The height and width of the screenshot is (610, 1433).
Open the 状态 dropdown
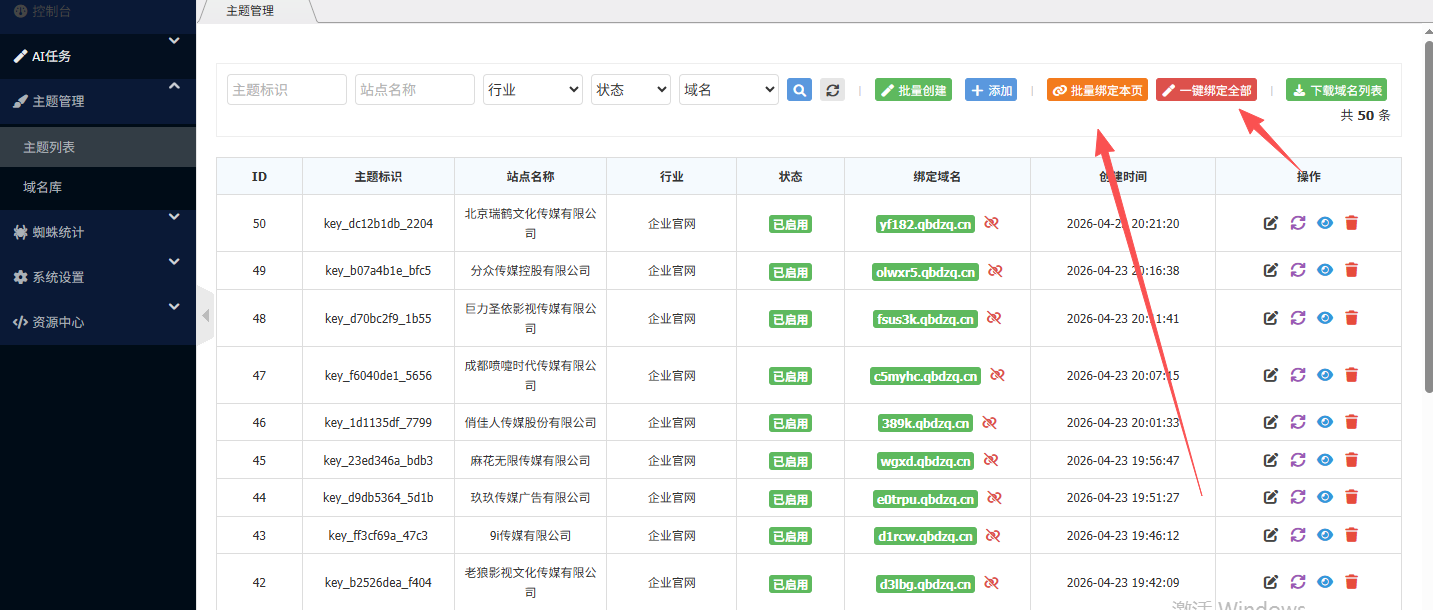pyautogui.click(x=630, y=89)
